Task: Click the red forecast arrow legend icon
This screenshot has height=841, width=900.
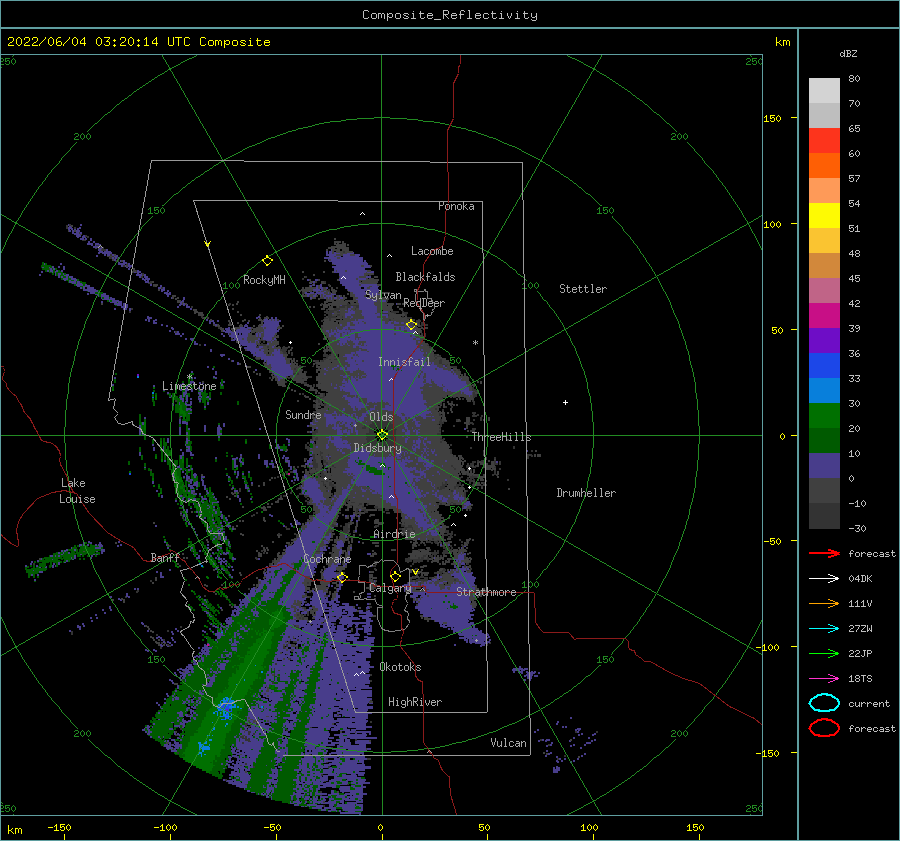Action: (824, 553)
